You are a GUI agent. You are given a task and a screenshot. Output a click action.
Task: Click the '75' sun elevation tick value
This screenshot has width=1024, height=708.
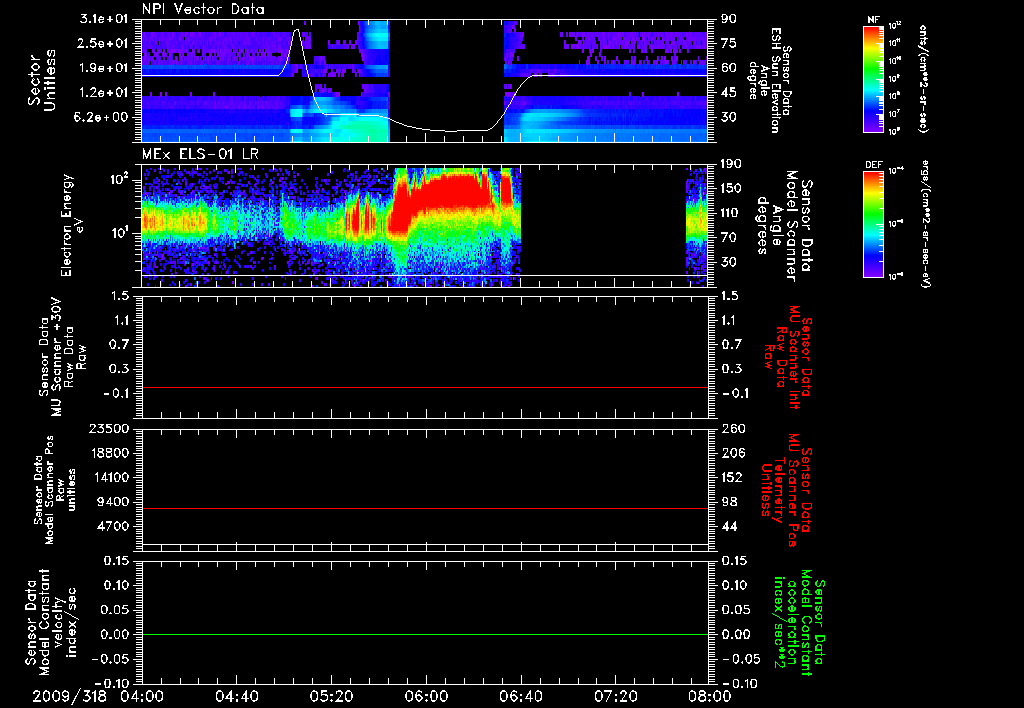tap(728, 43)
